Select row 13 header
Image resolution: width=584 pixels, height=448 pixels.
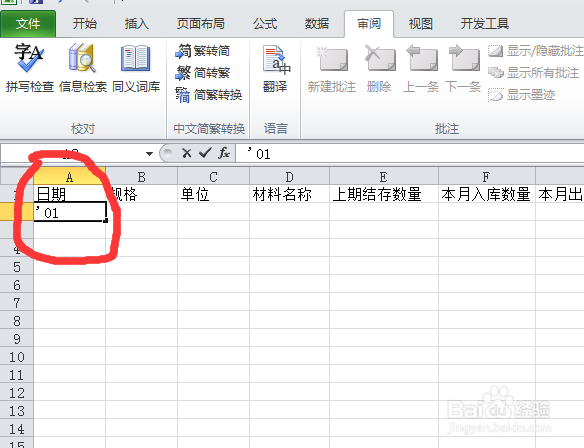pyautogui.click(x=17, y=411)
